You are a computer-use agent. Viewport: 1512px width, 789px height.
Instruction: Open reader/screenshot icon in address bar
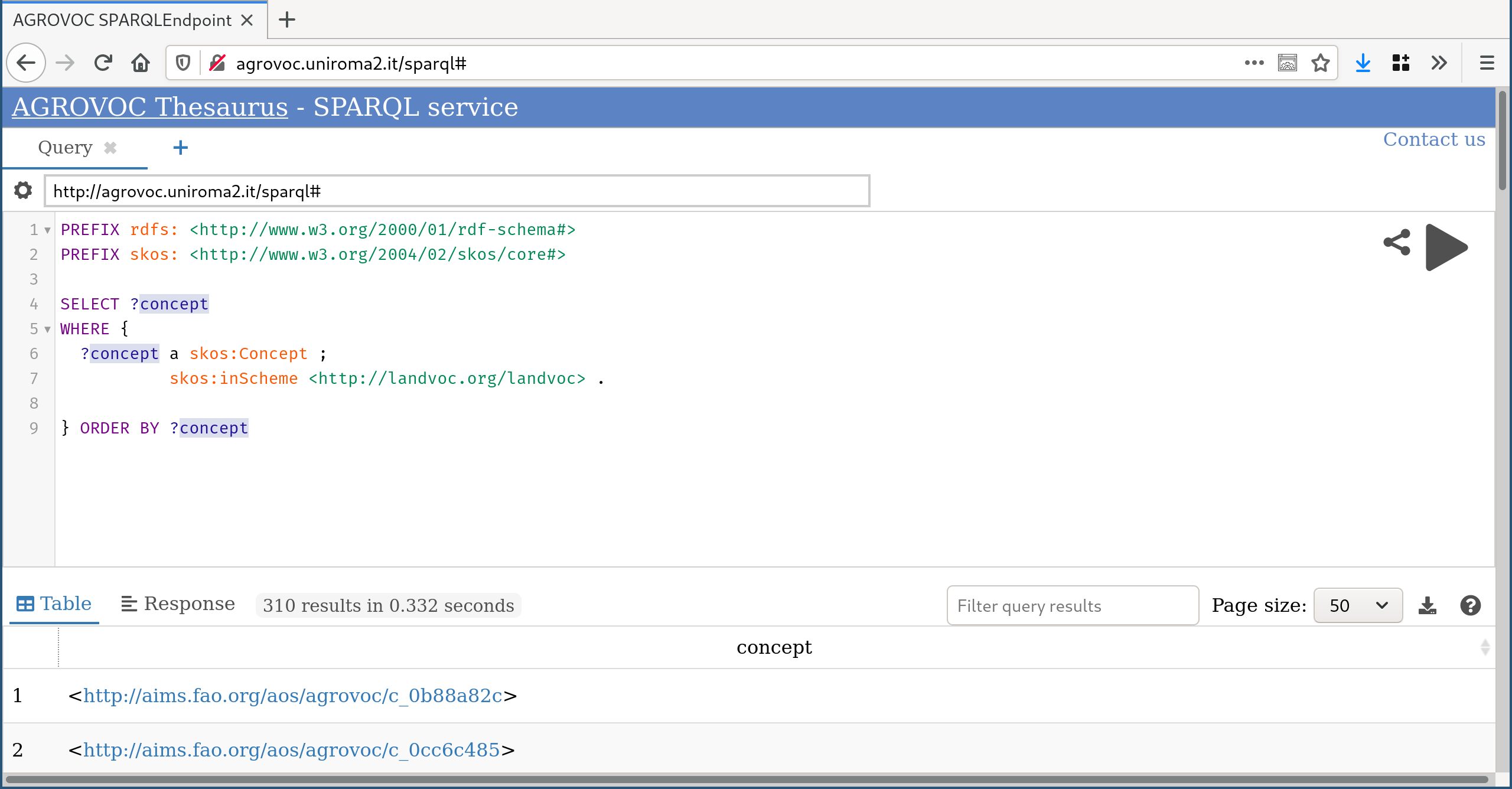[1288, 63]
